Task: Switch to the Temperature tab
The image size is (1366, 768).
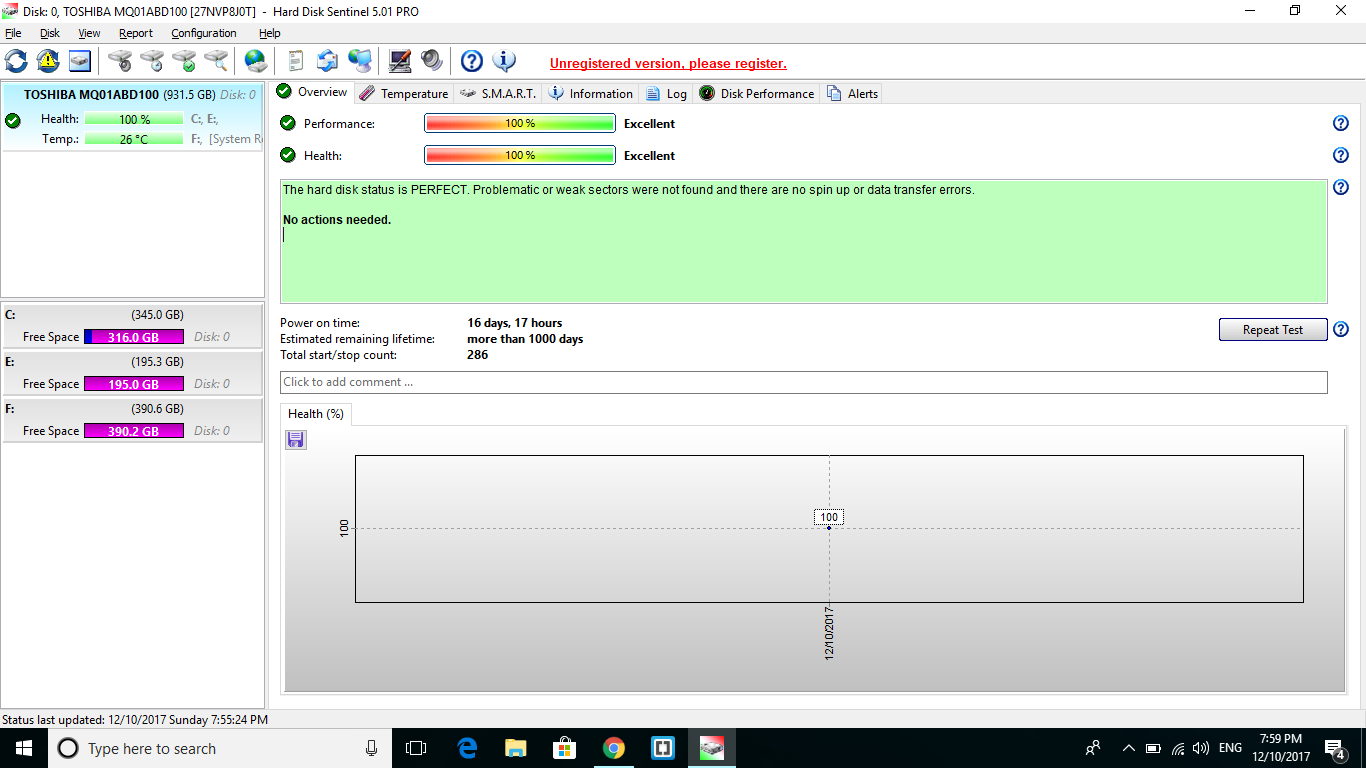Action: 404,94
